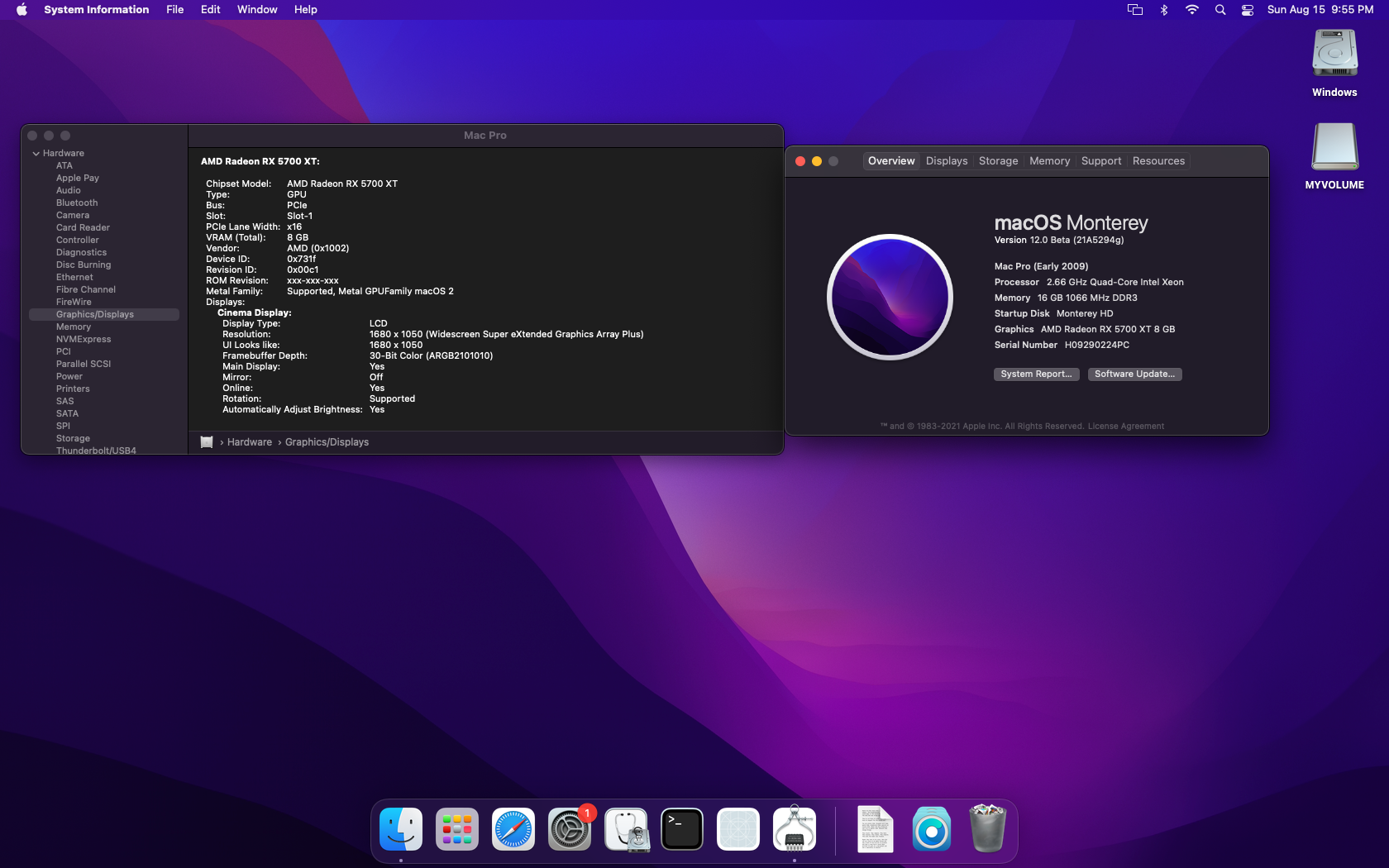The height and width of the screenshot is (868, 1389).
Task: Open System Preferences with the update badge
Action: pyautogui.click(x=570, y=829)
